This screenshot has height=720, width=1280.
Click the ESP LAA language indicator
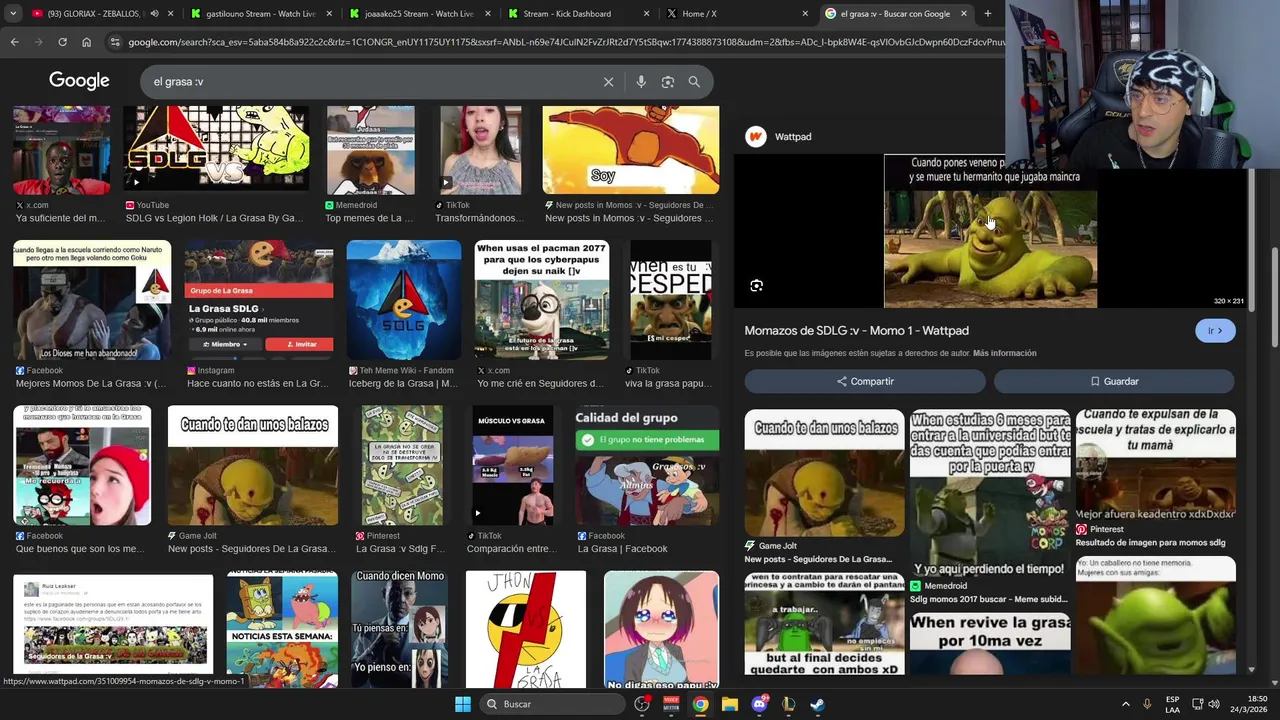click(1172, 704)
